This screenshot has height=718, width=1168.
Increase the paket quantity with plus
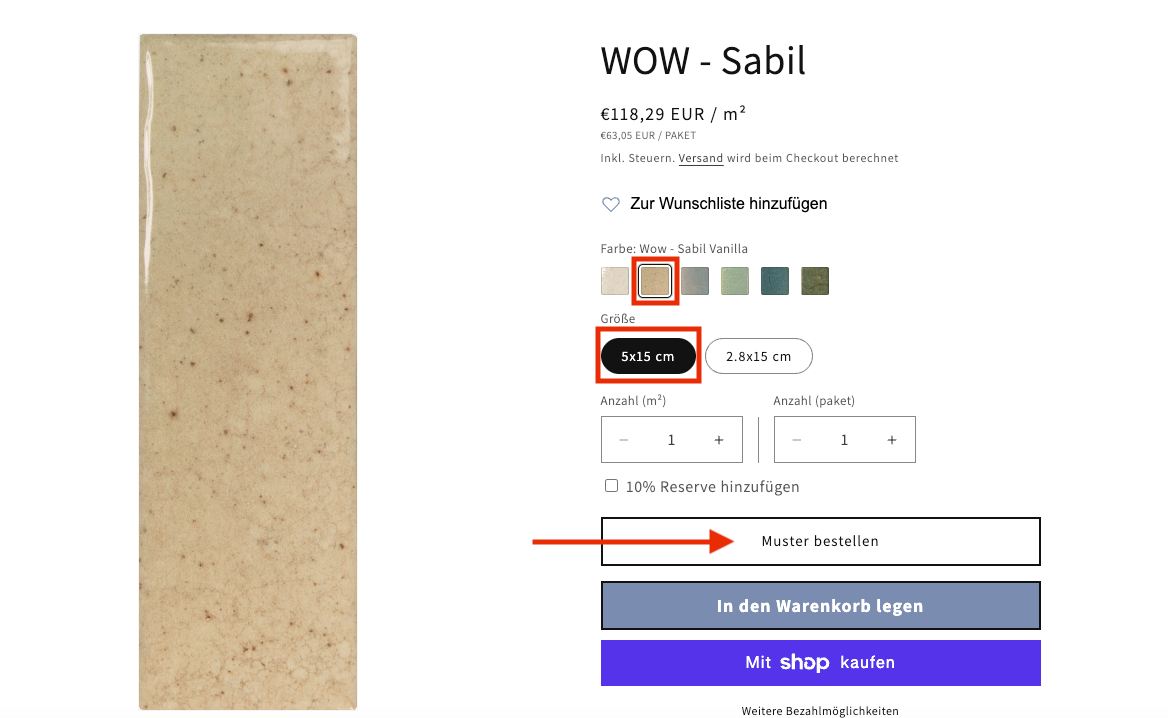coord(891,440)
